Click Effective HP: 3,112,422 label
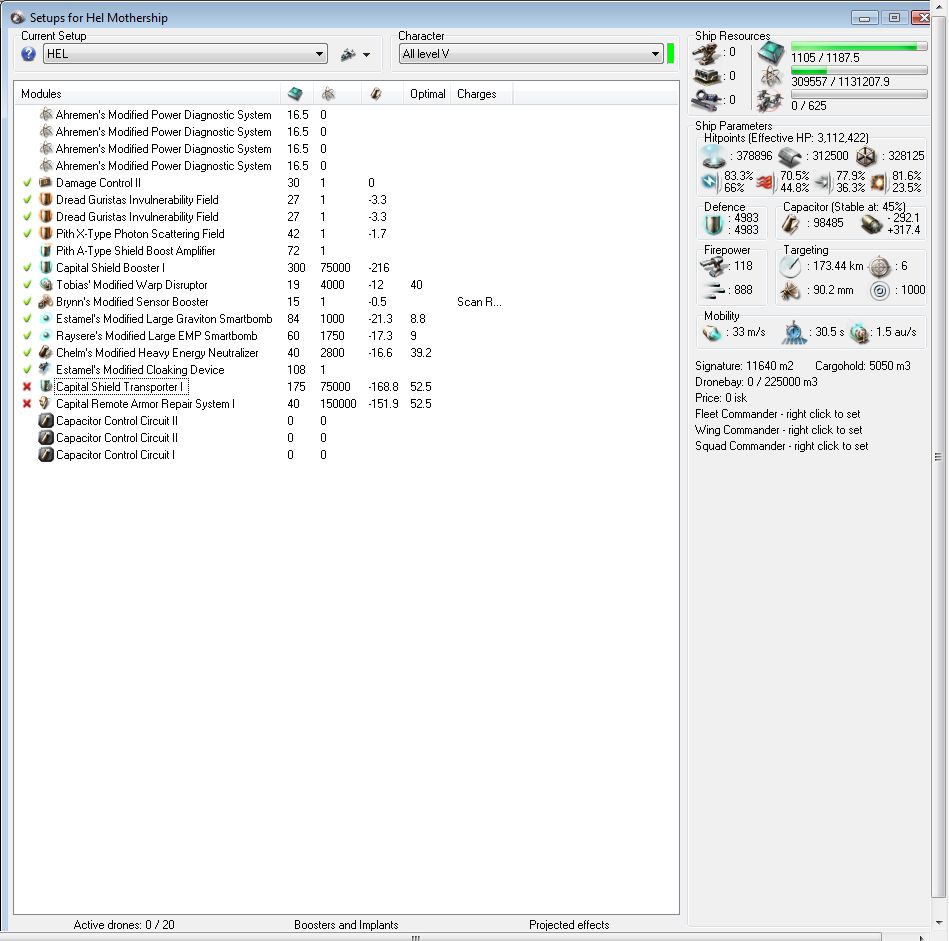The height and width of the screenshot is (941, 949). pos(808,137)
